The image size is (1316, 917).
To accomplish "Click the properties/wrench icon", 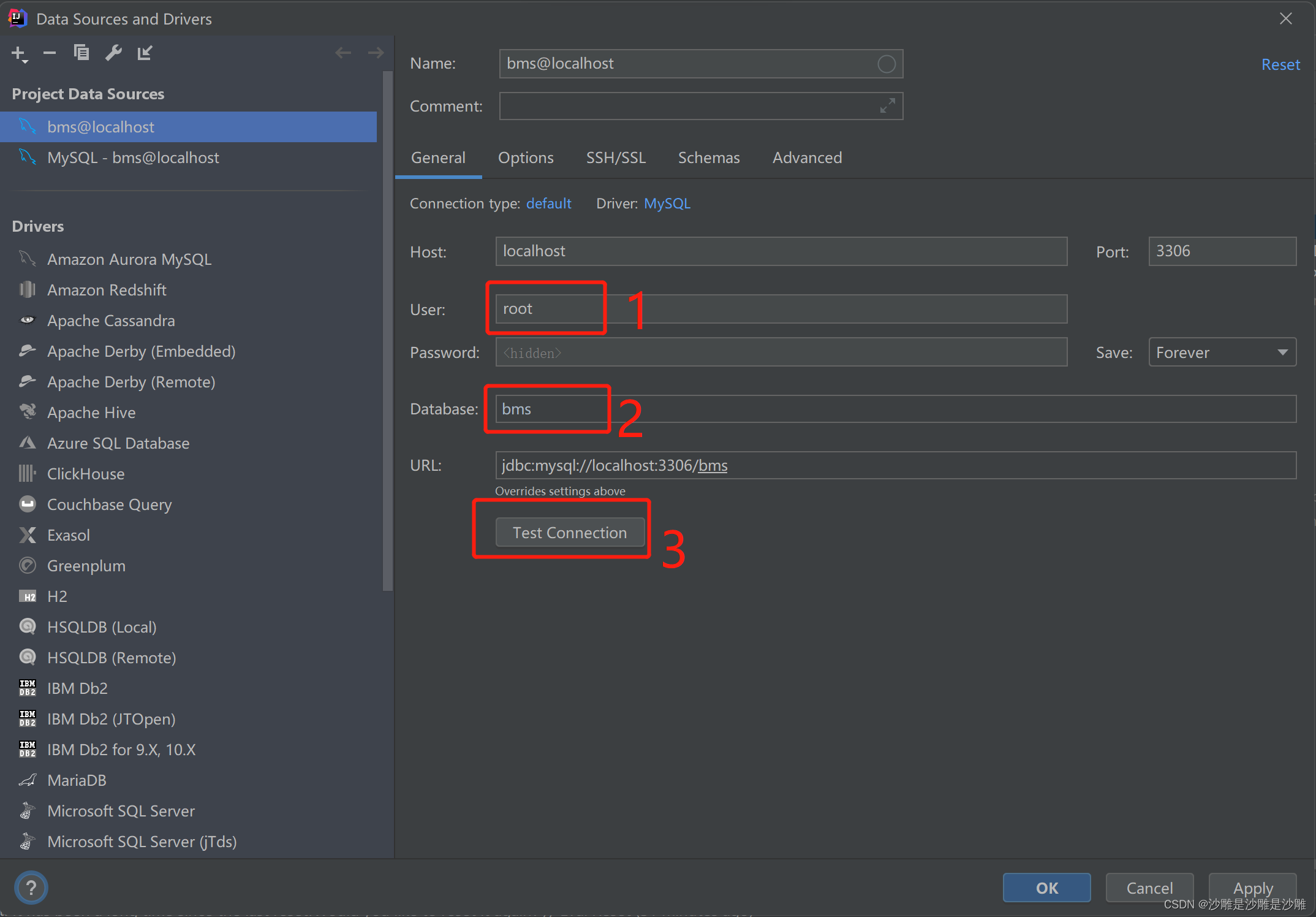I will pos(112,52).
